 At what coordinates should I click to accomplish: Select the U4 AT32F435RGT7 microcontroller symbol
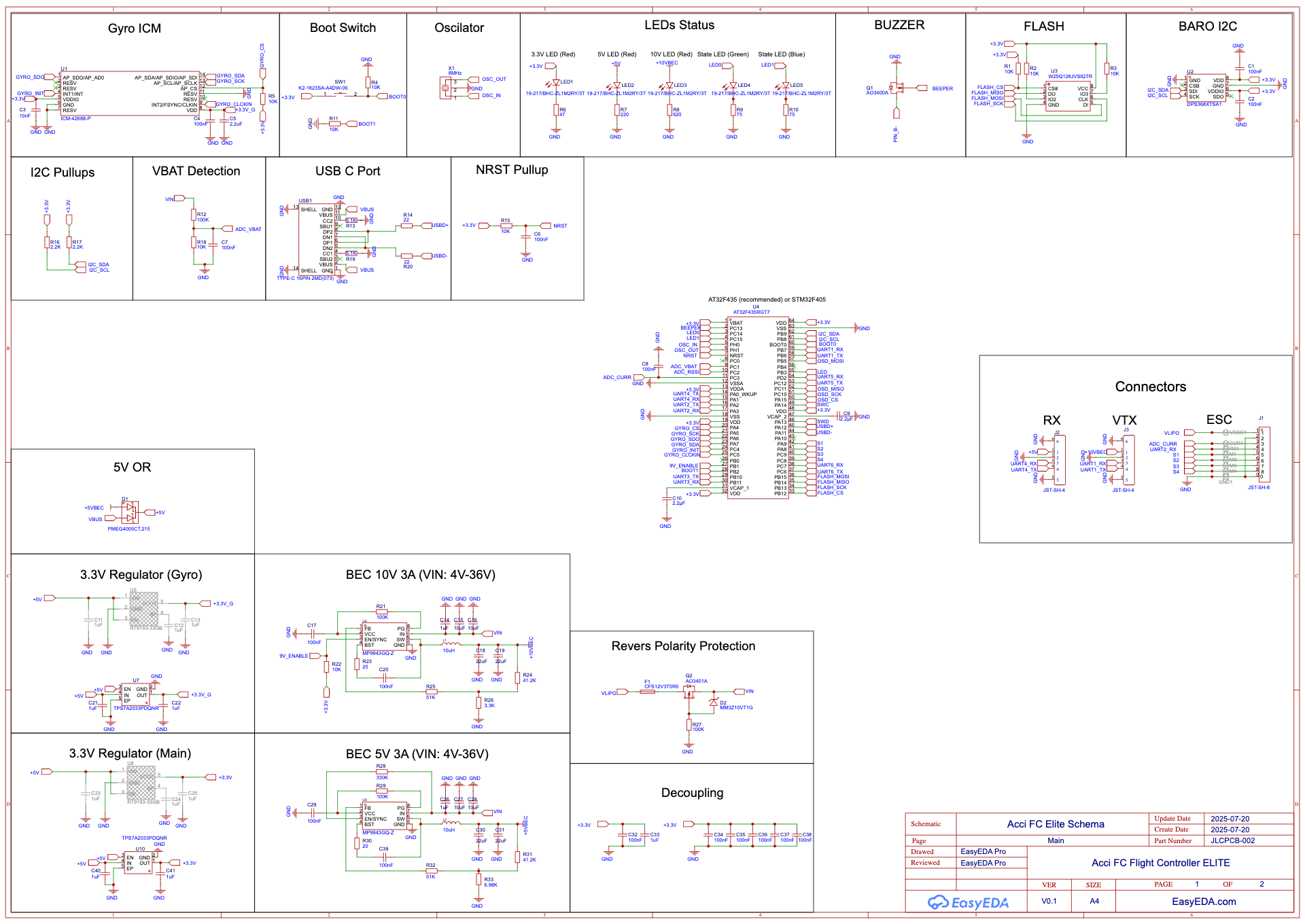tap(758, 408)
